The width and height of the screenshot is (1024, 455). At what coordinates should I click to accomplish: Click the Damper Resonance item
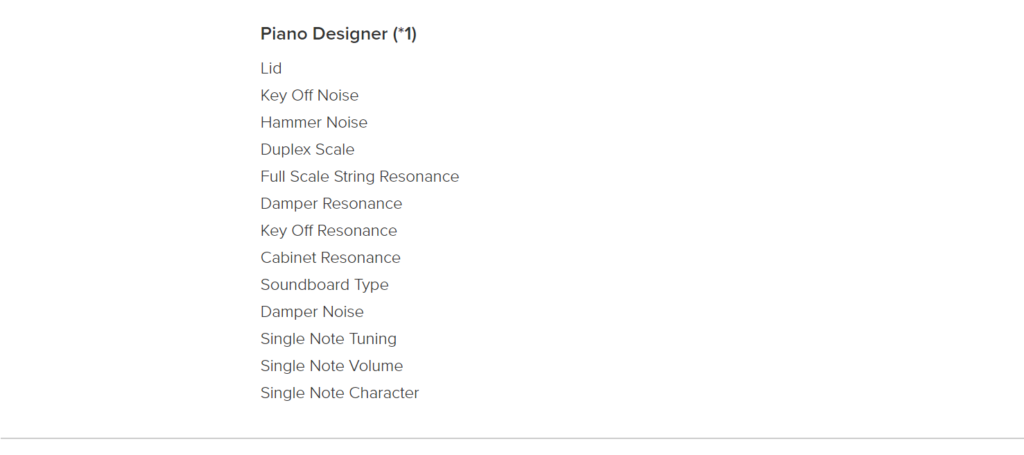click(x=331, y=204)
